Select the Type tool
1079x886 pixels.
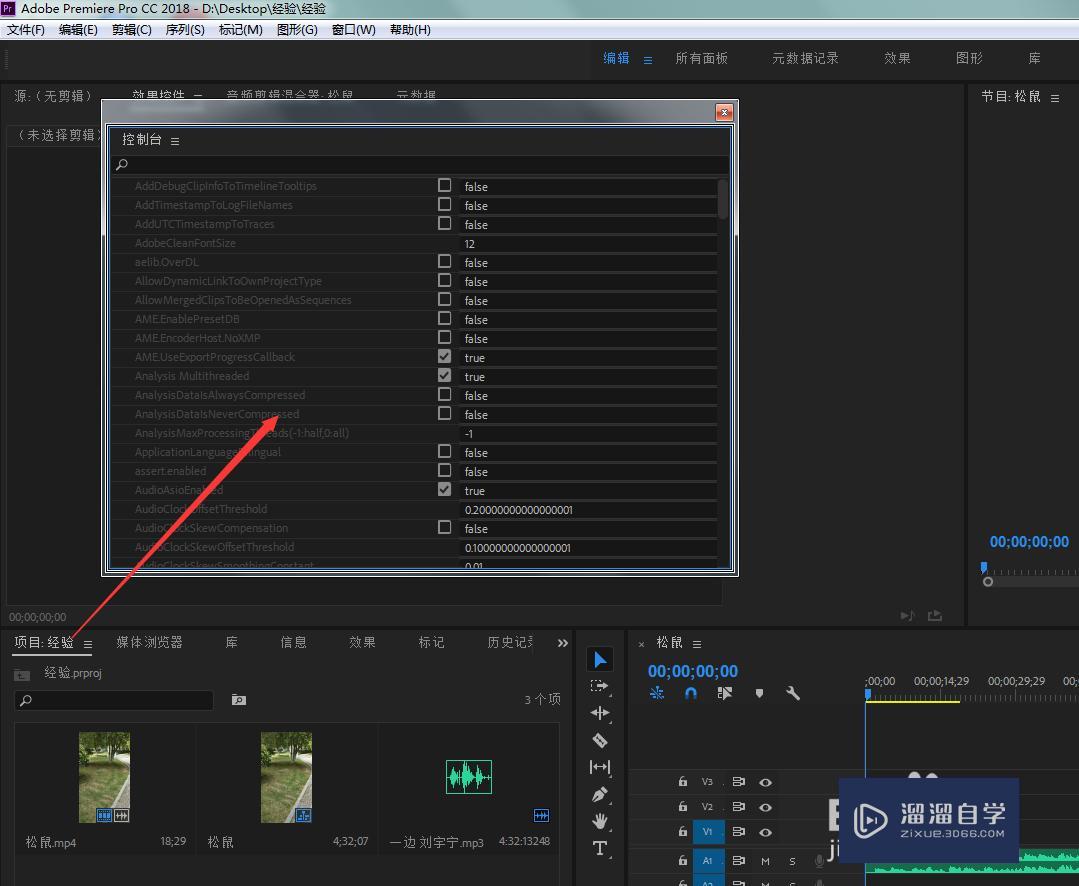(x=599, y=848)
